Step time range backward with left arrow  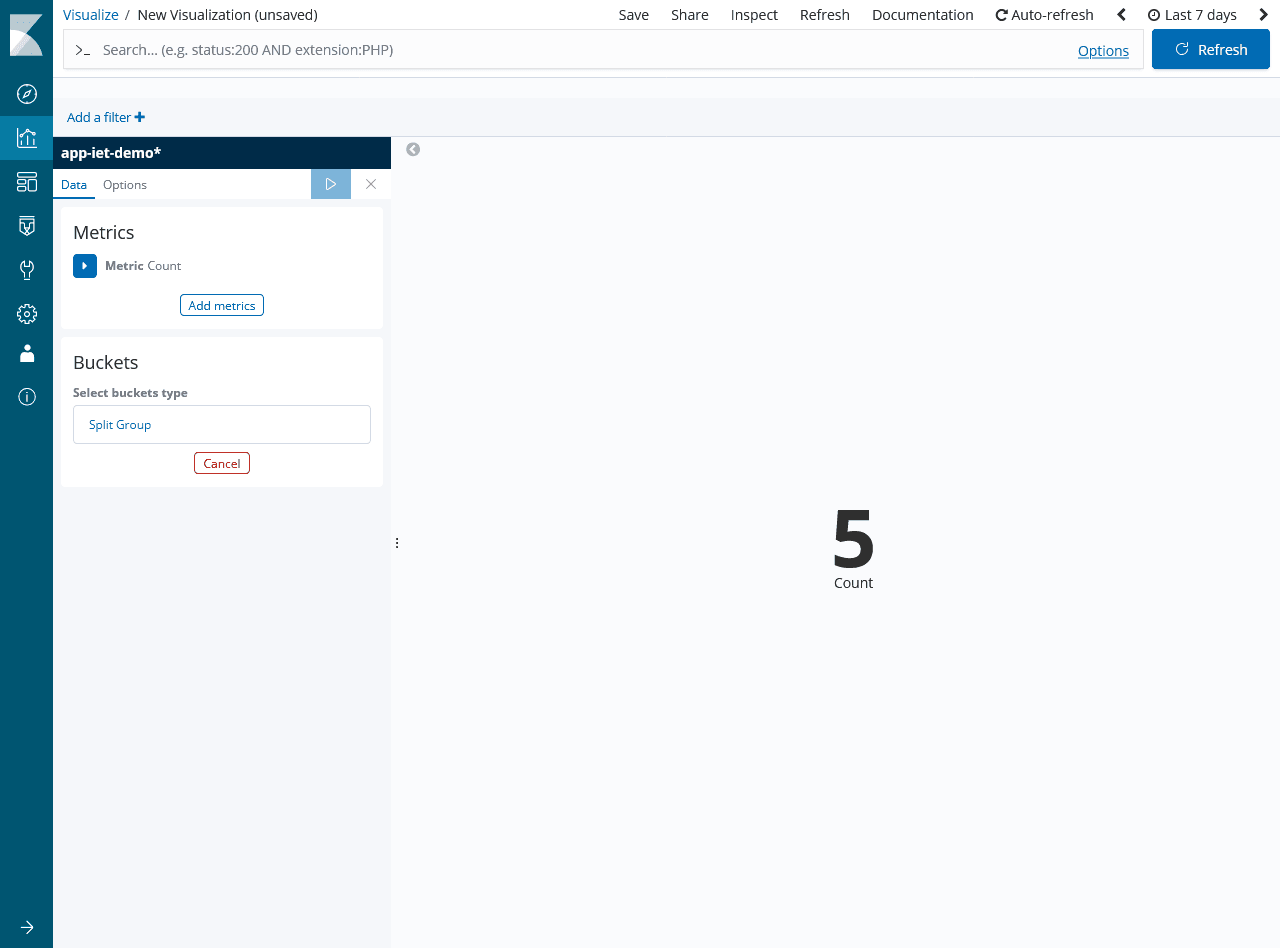point(1121,15)
